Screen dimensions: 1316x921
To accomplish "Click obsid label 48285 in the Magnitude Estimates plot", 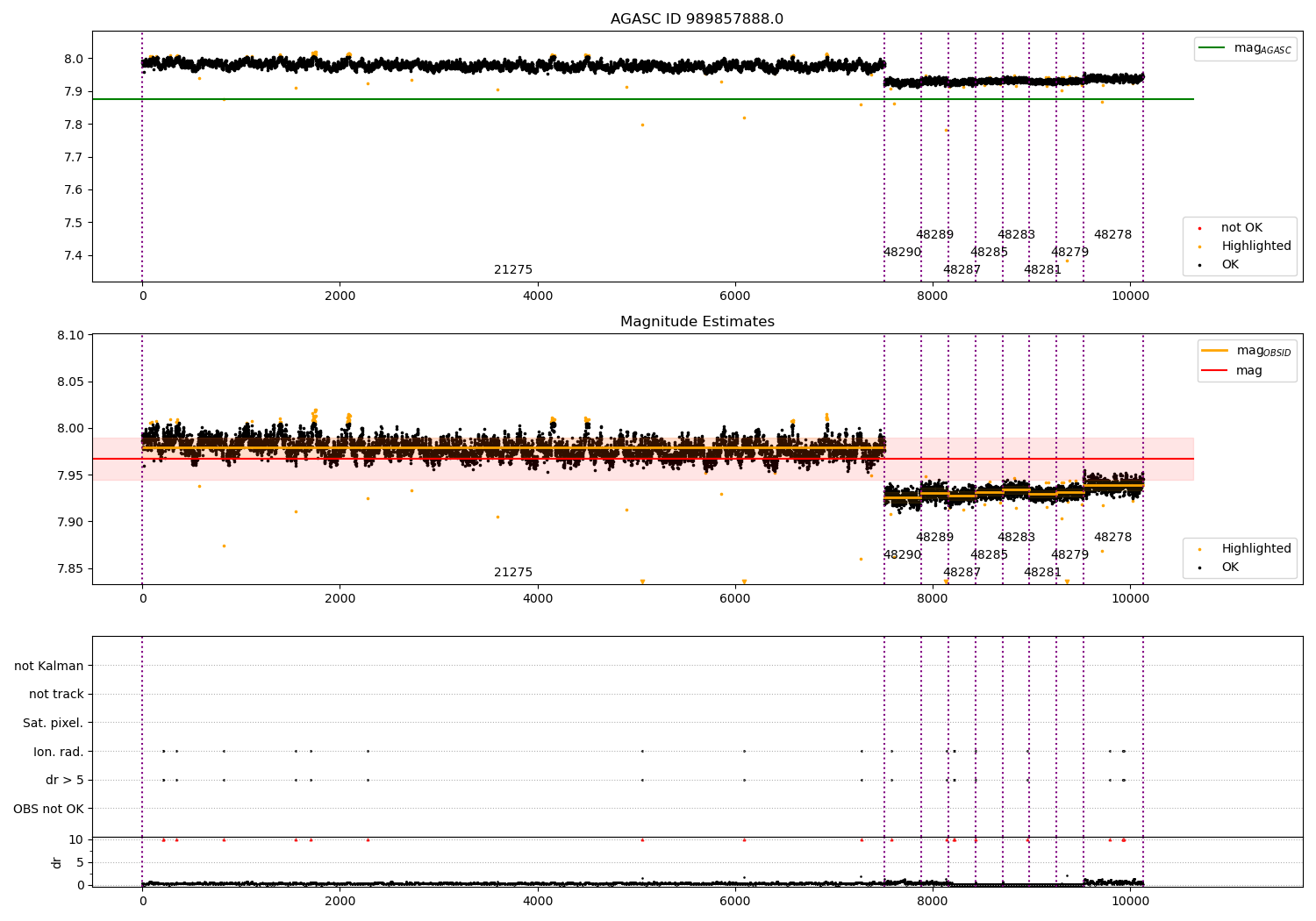I will pos(989,555).
